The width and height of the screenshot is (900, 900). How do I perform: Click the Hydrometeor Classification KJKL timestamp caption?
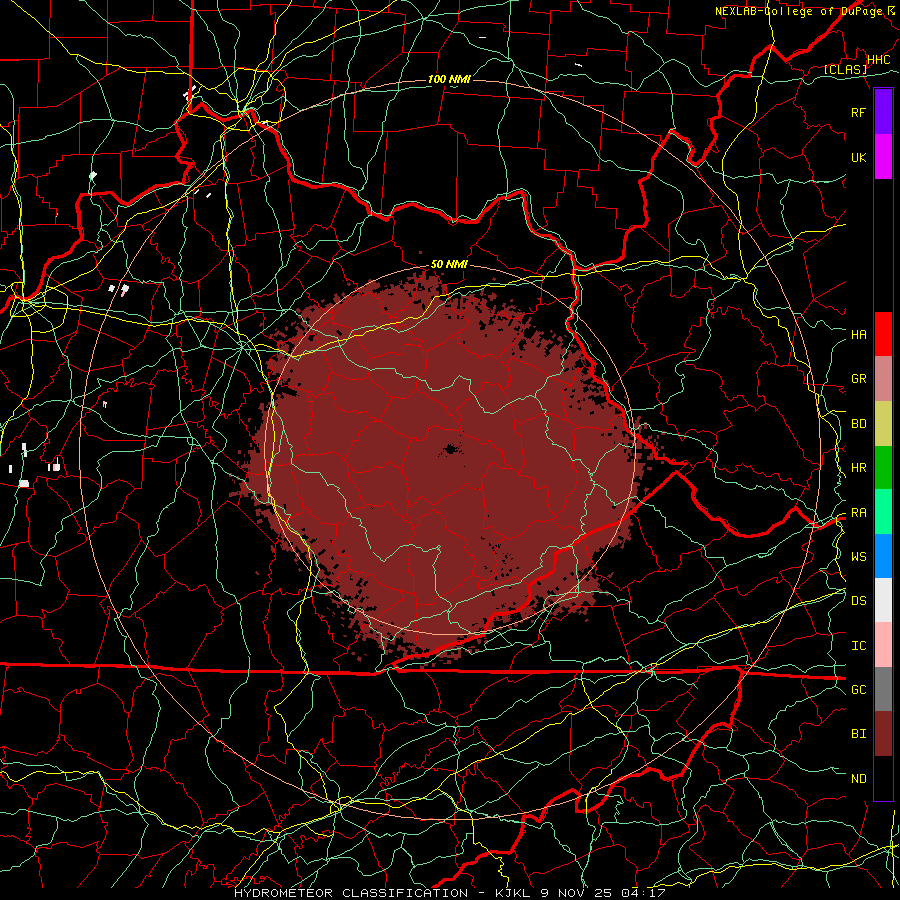450,893
